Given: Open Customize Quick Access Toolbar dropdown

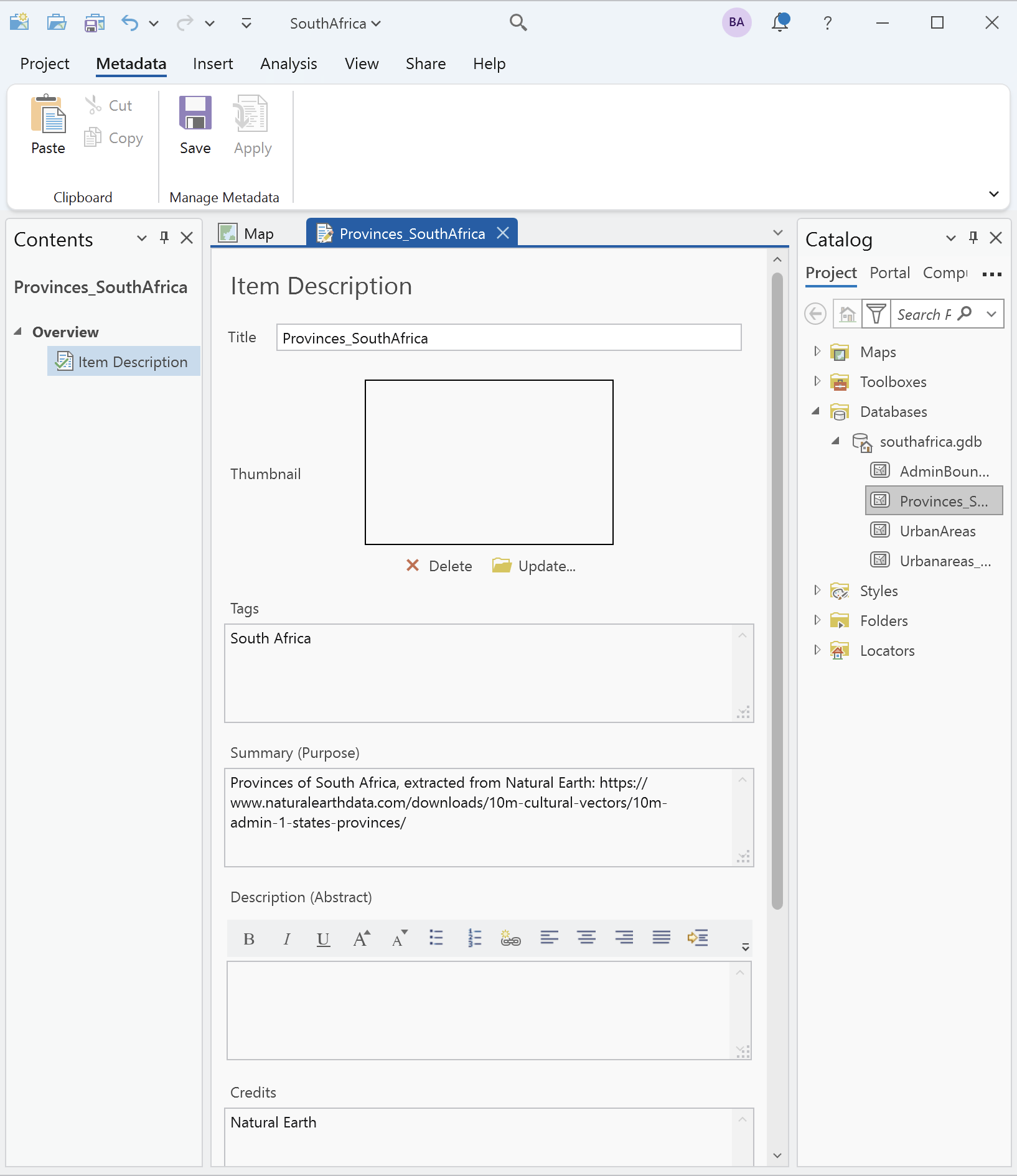Looking at the screenshot, I should pos(246,24).
